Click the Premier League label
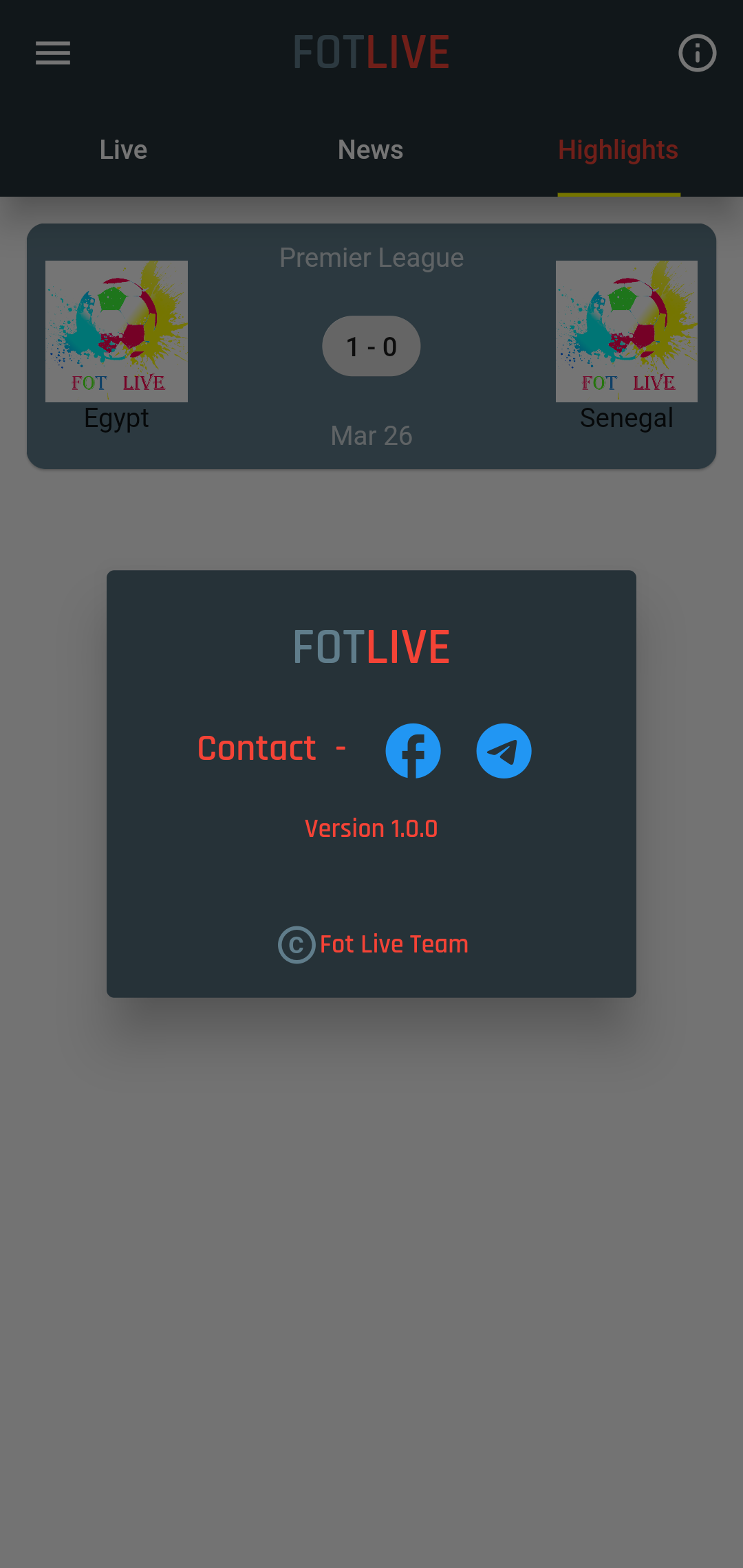The width and height of the screenshot is (743, 1568). click(371, 258)
